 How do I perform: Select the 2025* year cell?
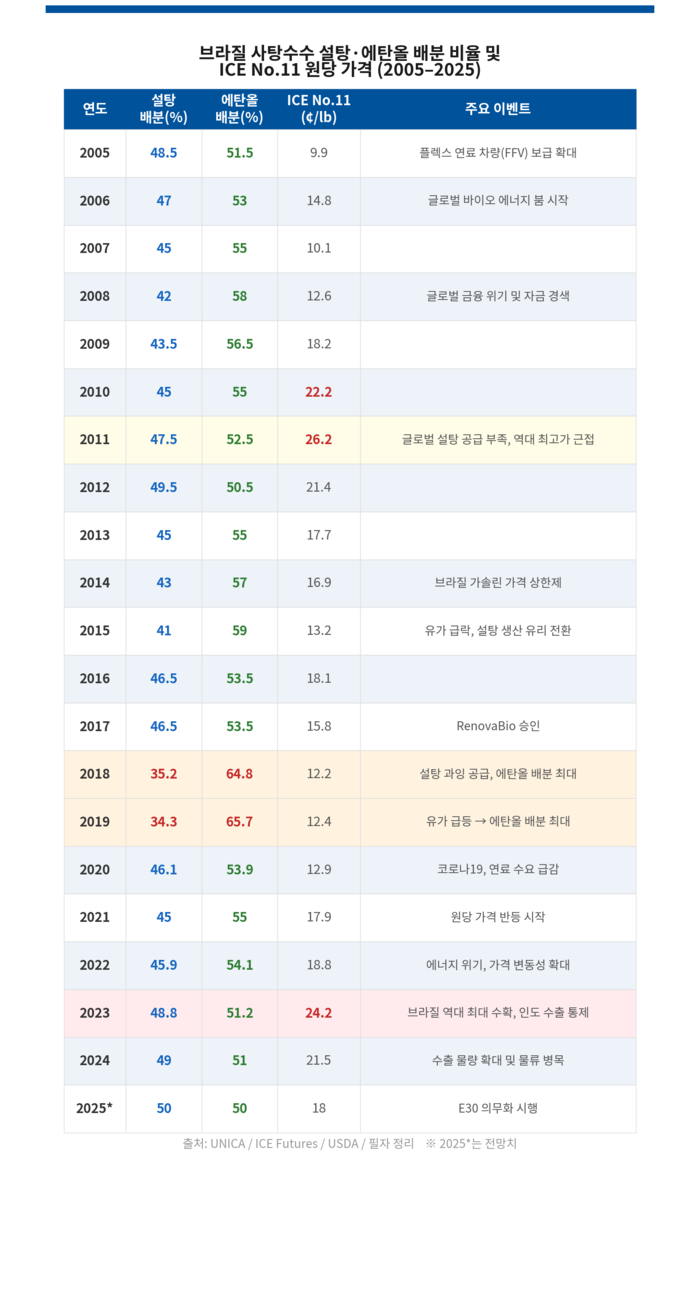click(95, 1108)
